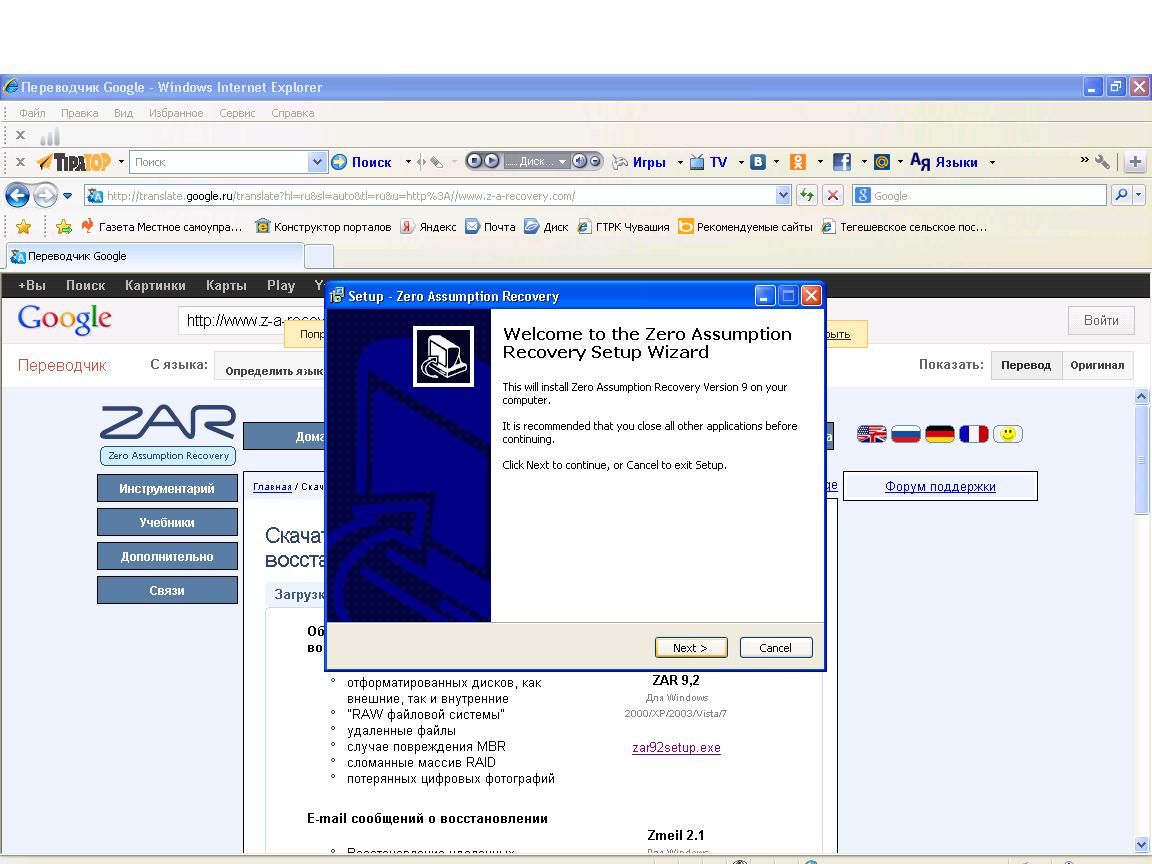
Task: Click Инструментарий sidebar button
Action: 168,489
